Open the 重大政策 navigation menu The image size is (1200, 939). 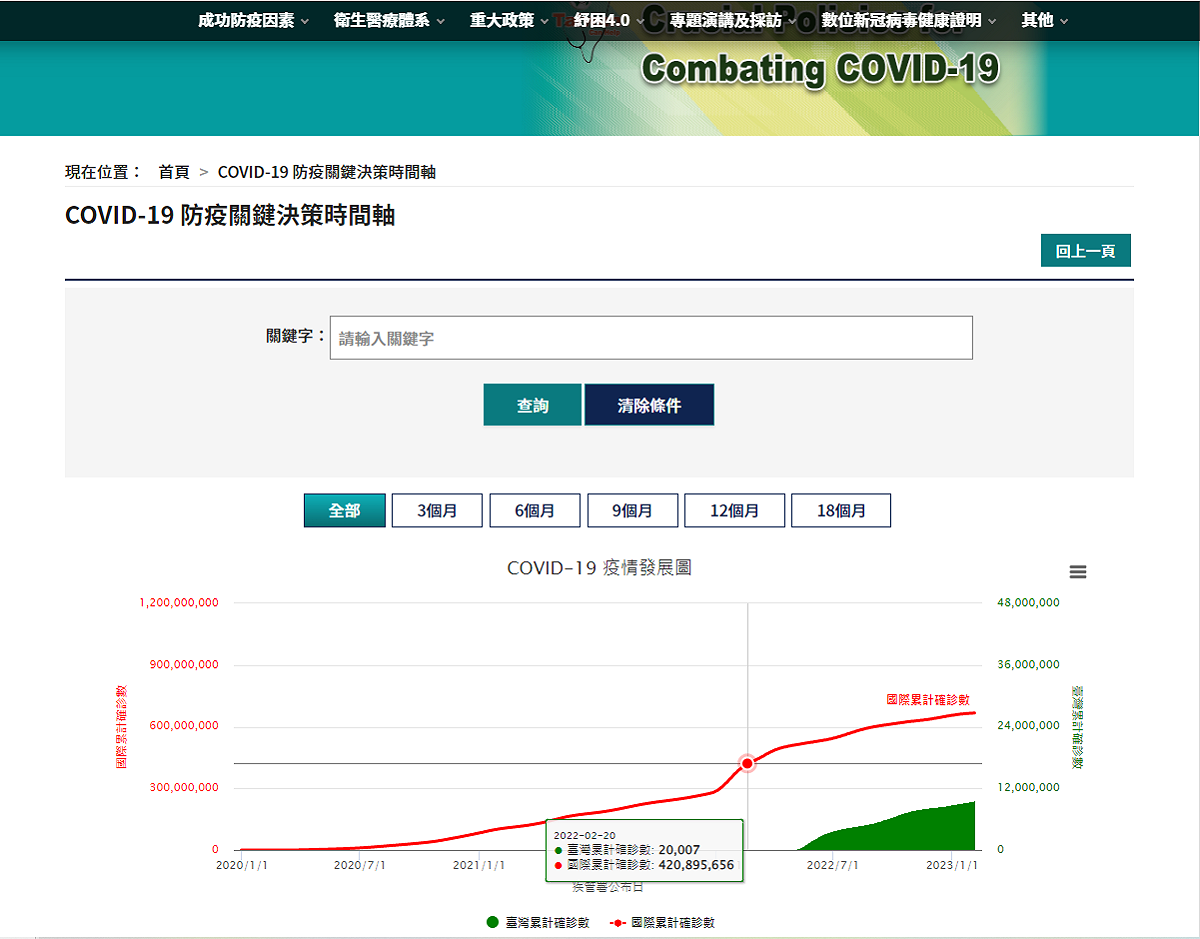[510, 20]
